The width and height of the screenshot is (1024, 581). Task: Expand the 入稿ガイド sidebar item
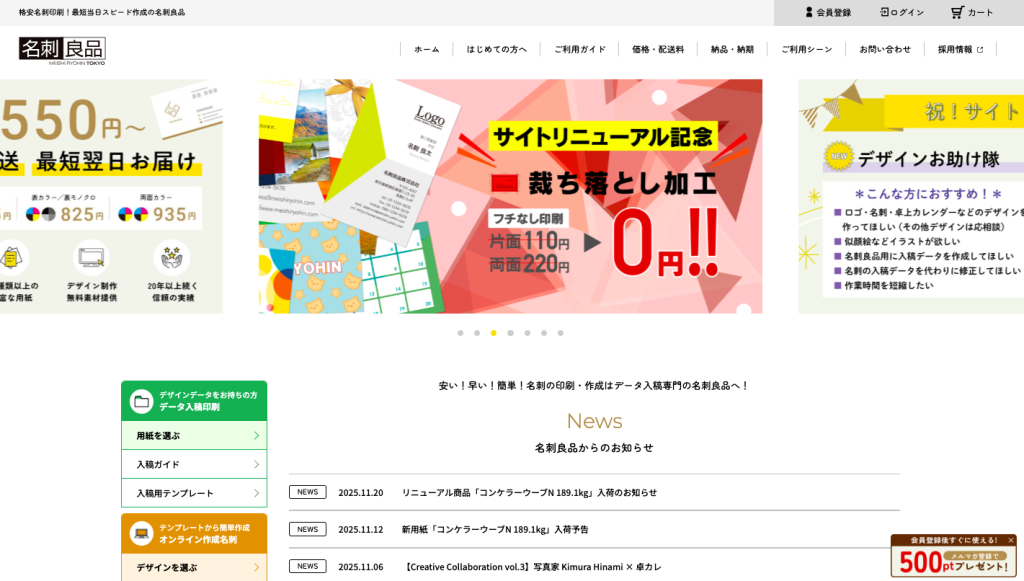coord(194,464)
